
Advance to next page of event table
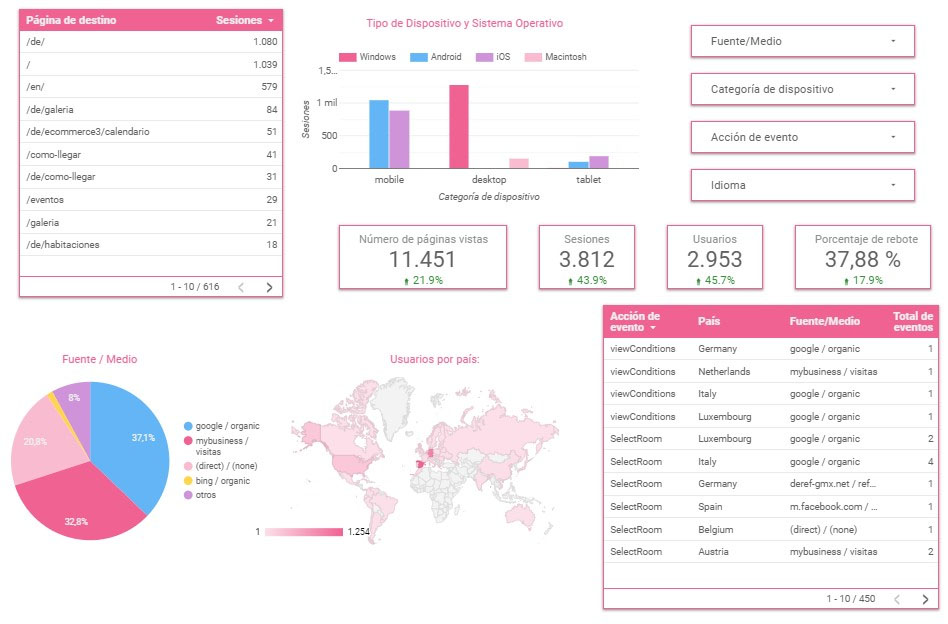point(925,600)
